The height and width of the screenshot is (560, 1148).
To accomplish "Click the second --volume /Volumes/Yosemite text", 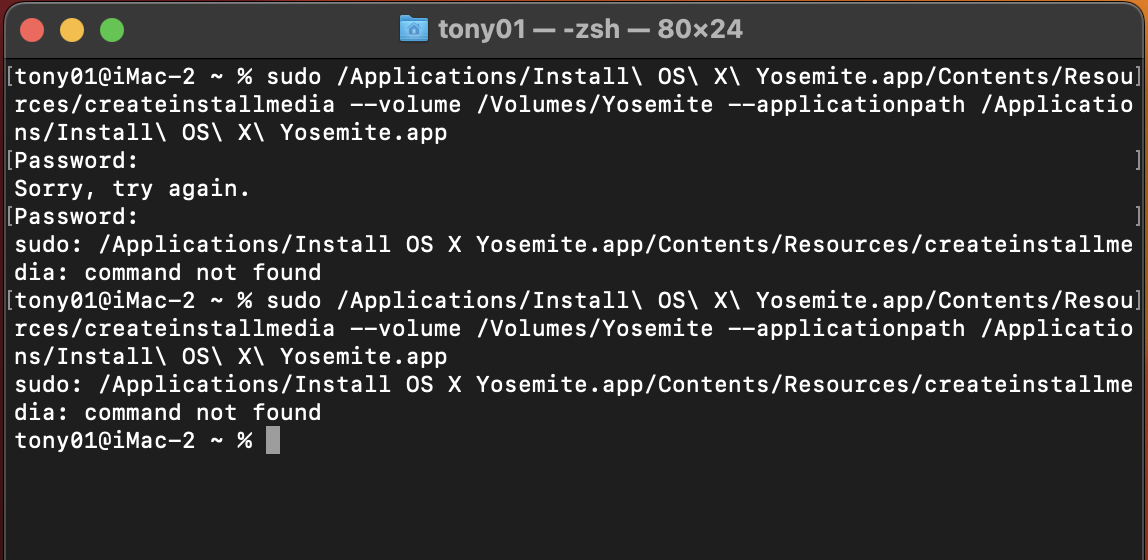I will (531, 328).
